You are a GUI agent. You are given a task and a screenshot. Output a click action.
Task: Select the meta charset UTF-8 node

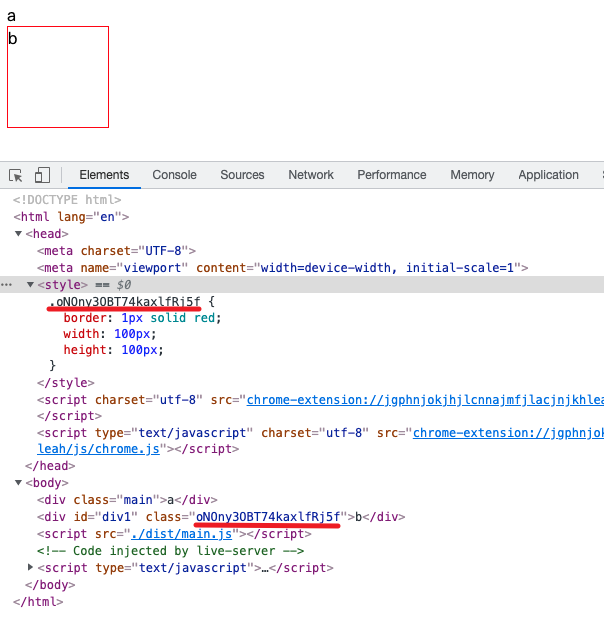116,251
